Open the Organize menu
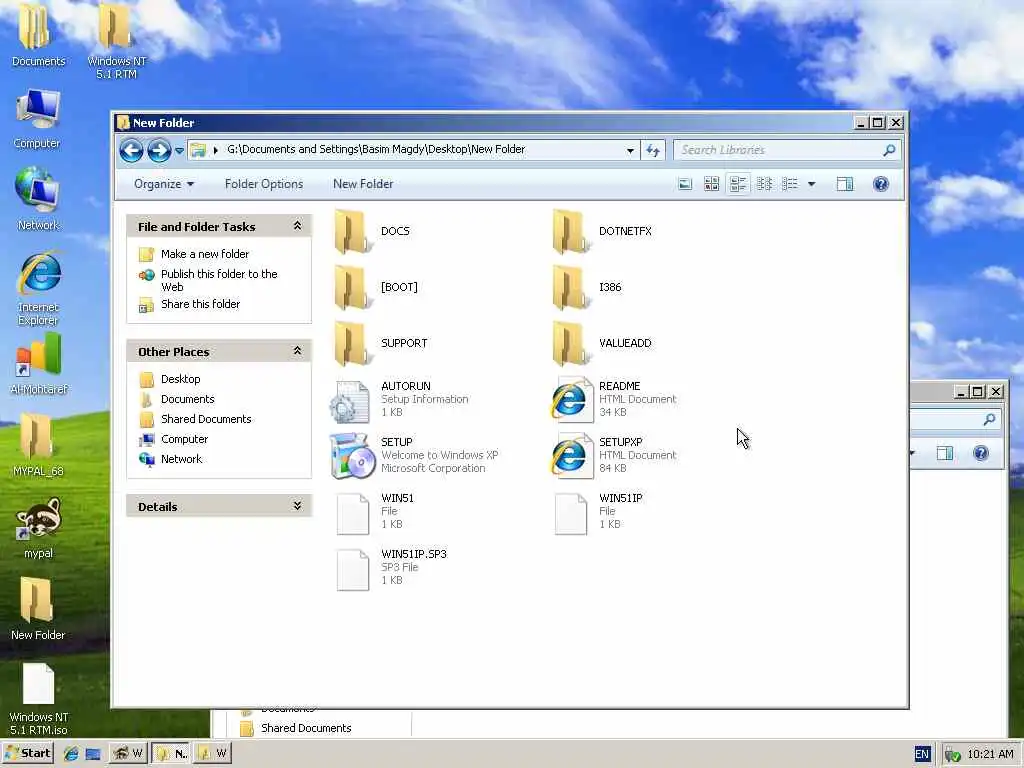This screenshot has height=768, width=1024. [164, 184]
